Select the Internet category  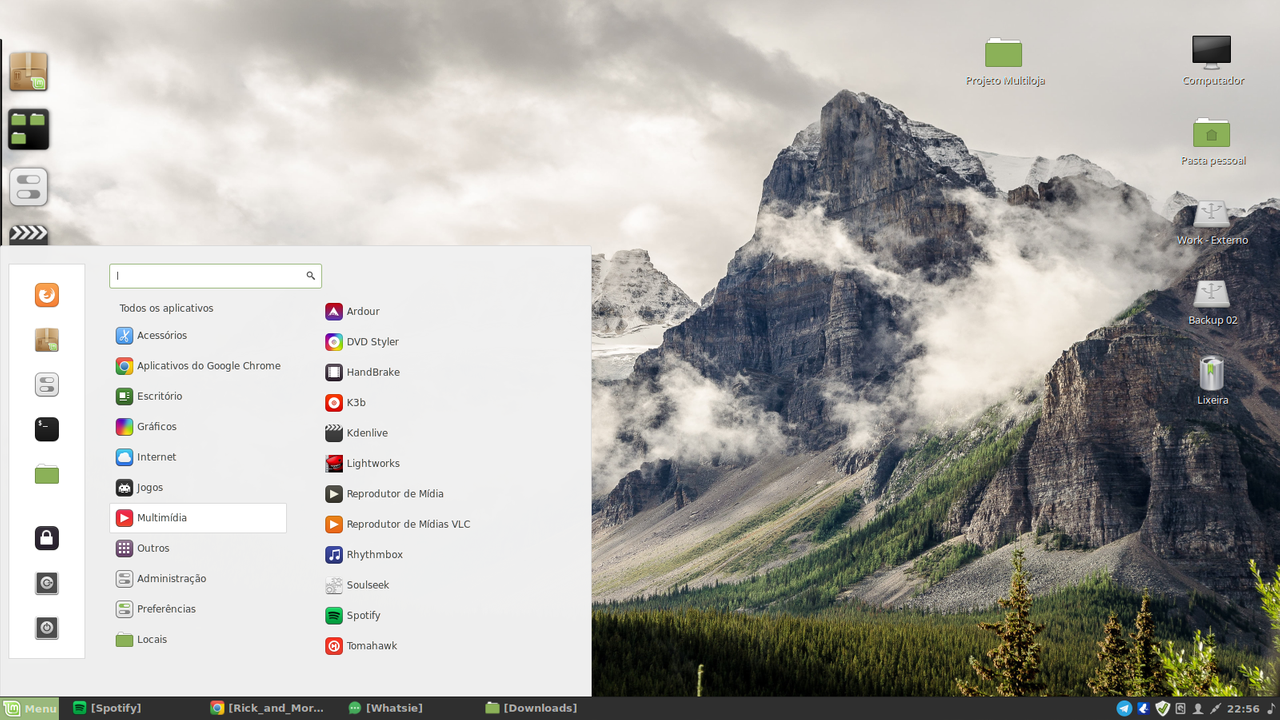tap(198, 457)
